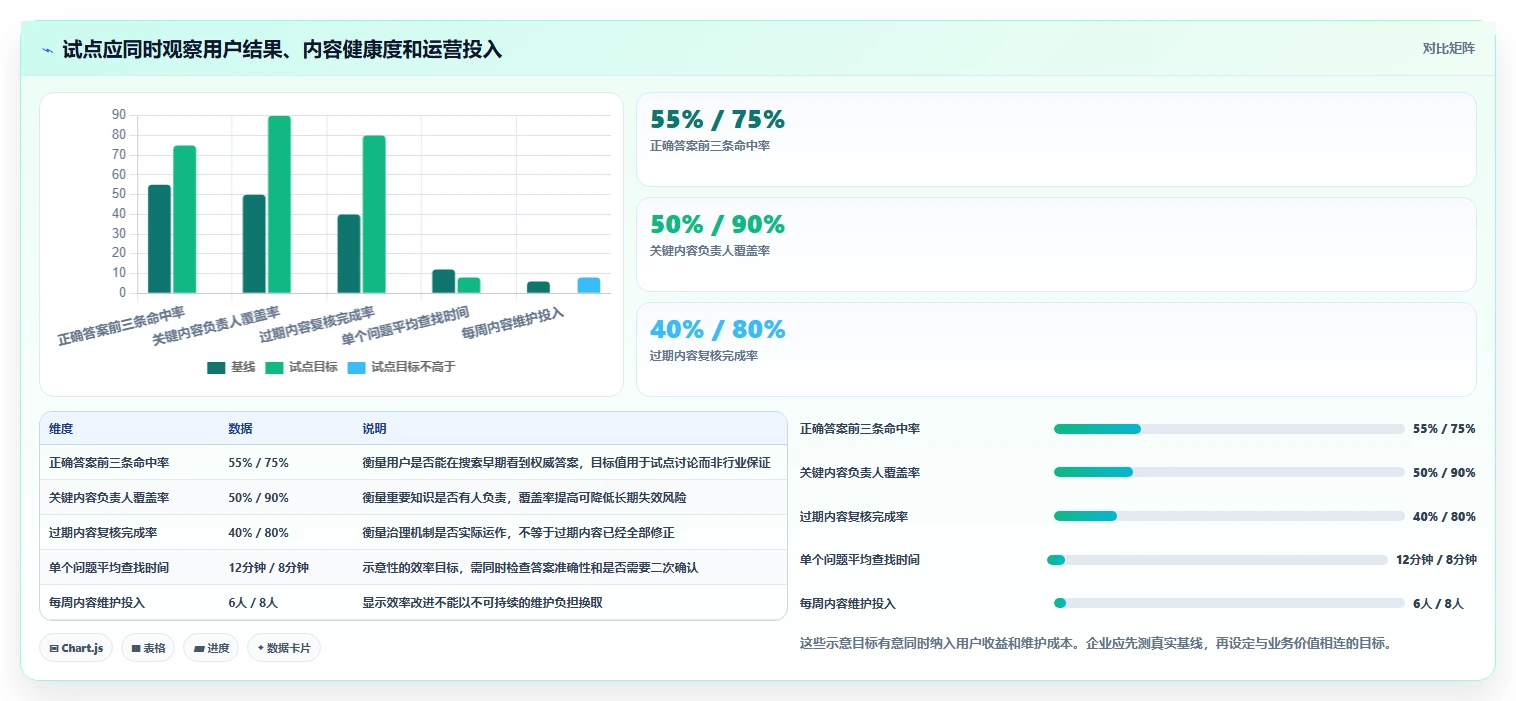This screenshot has width=1516, height=701.
Task: Click the 数据卡片 tag chip
Action: pos(284,648)
